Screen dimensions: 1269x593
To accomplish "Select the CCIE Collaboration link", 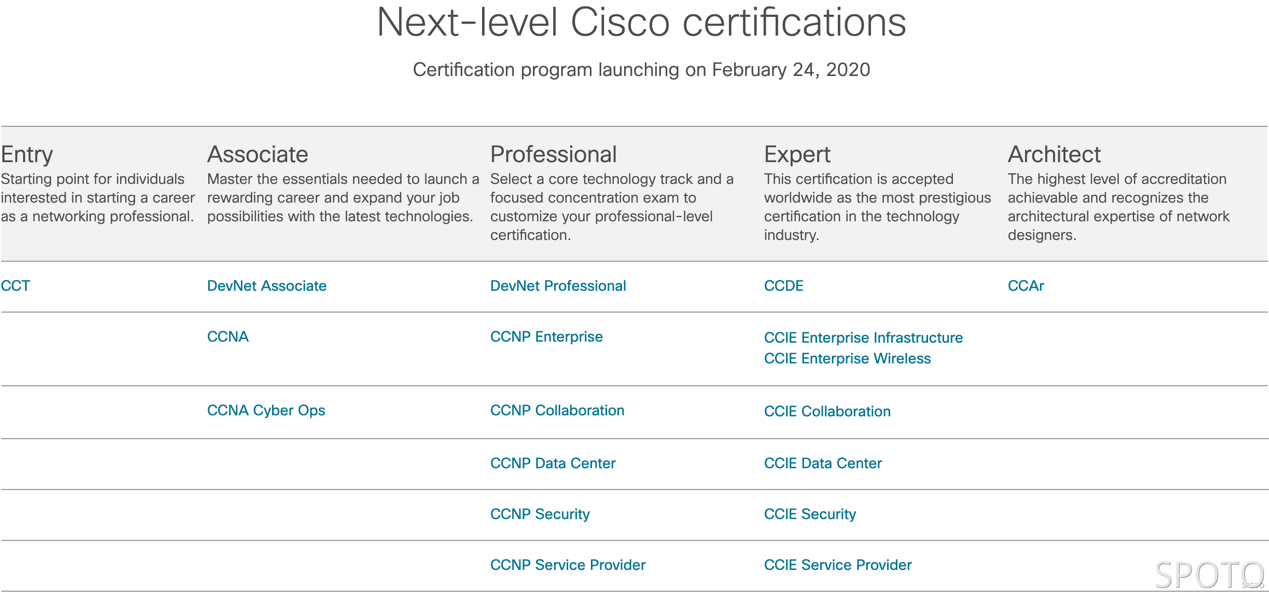I will (828, 411).
